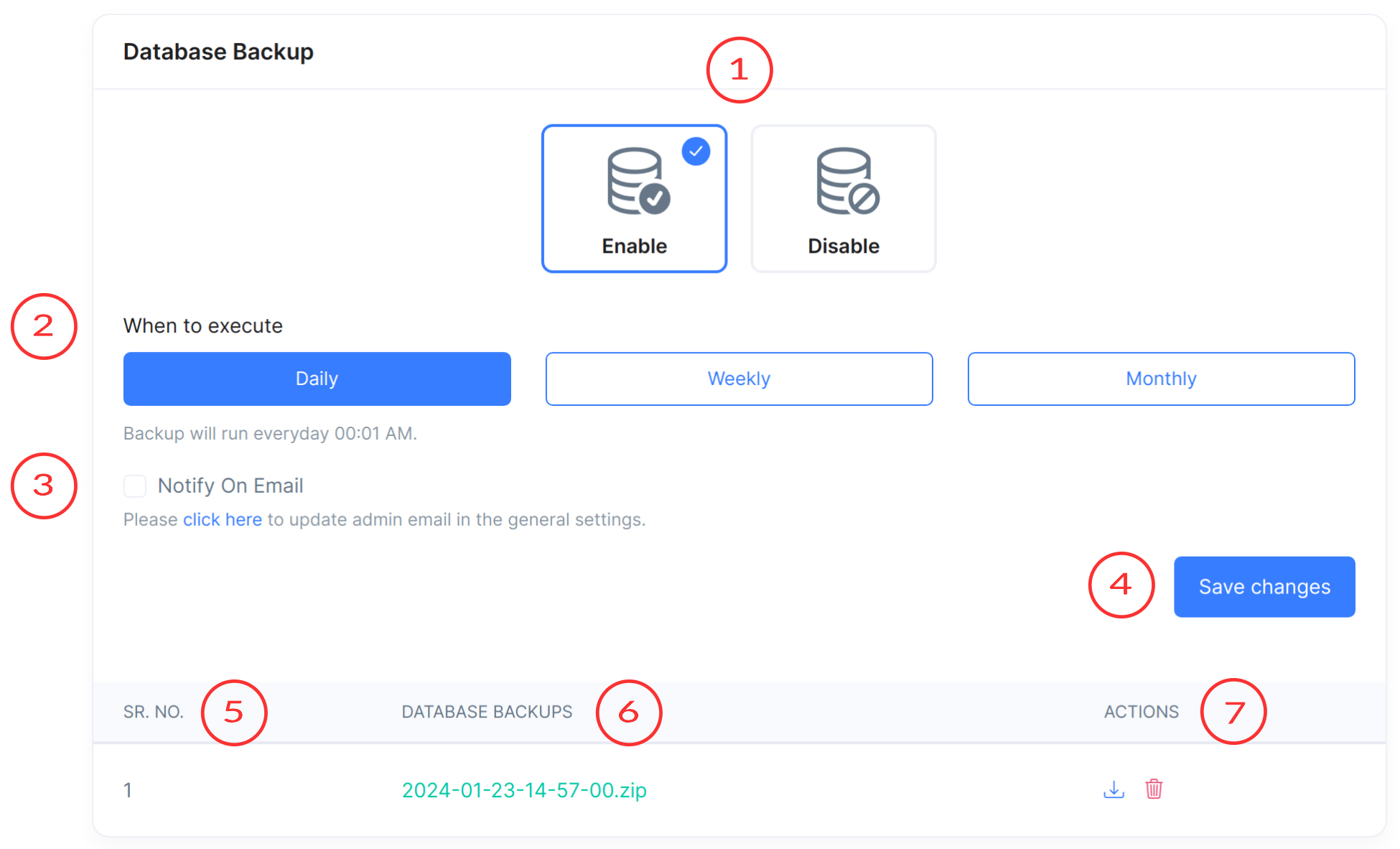Set backup schedule to Monthly

(x=1161, y=379)
